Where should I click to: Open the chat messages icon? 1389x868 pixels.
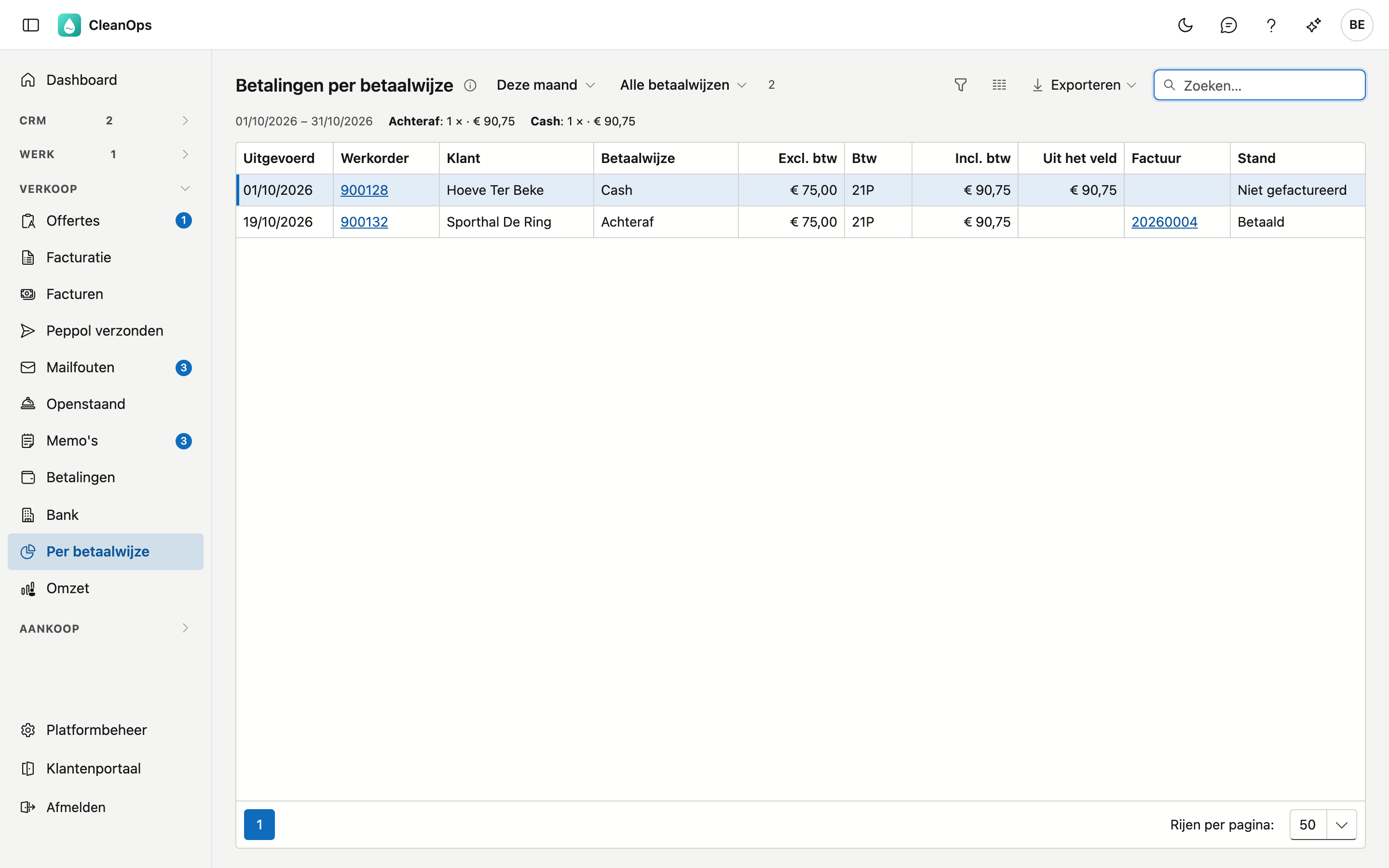coord(1228,25)
